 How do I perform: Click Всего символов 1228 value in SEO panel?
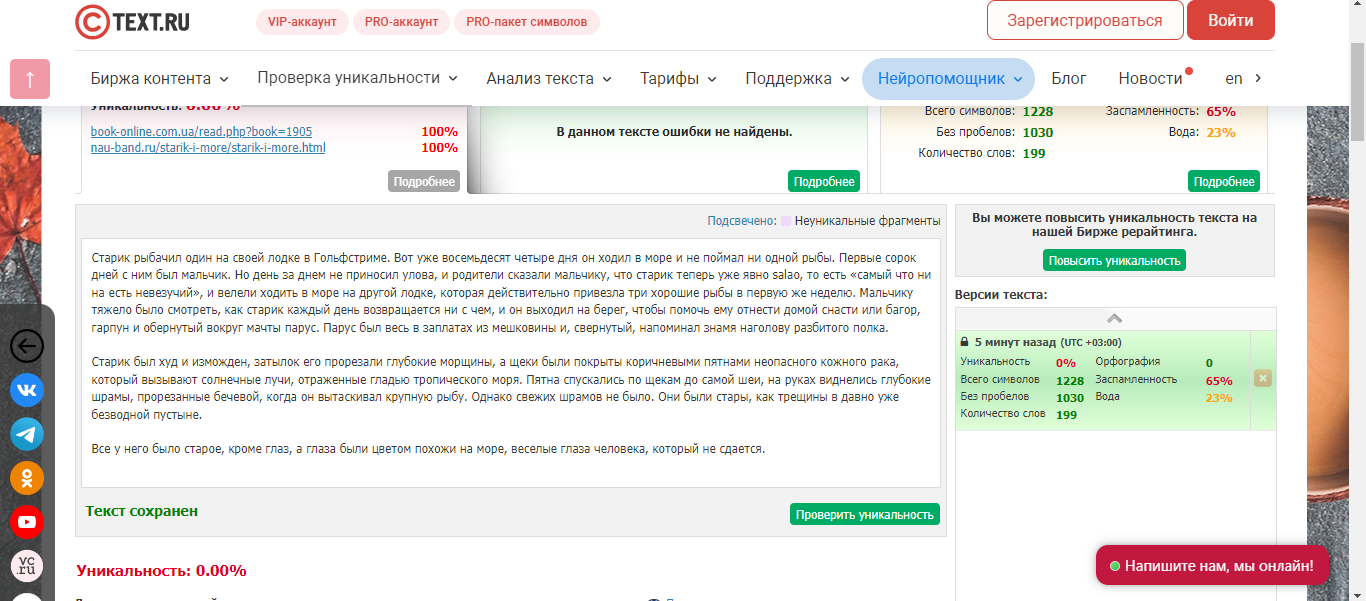(x=1038, y=111)
